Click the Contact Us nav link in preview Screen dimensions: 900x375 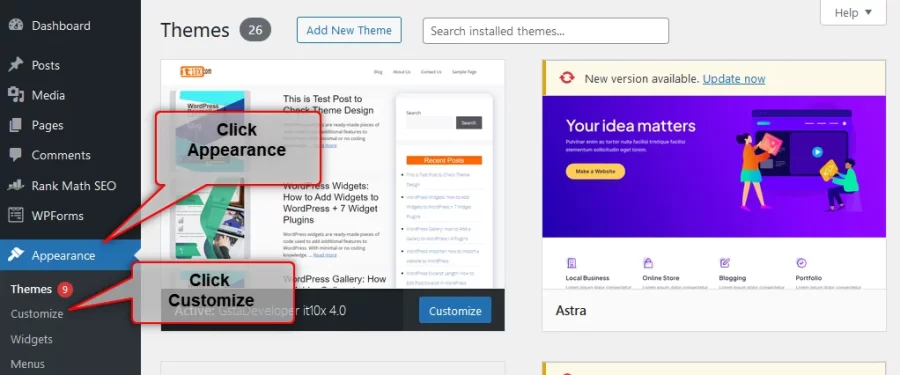(x=431, y=72)
